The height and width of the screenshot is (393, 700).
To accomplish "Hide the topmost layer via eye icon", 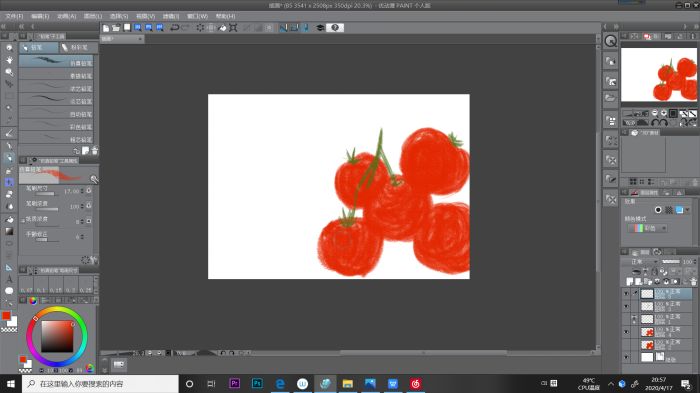I will click(626, 293).
